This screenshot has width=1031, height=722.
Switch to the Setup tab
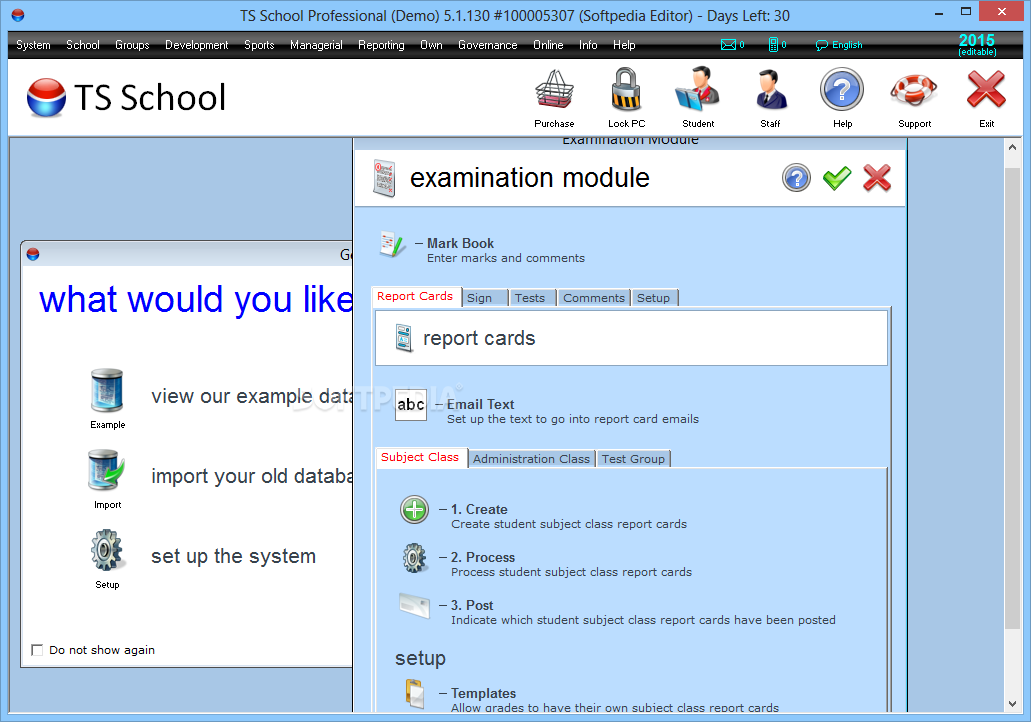[x=654, y=298]
